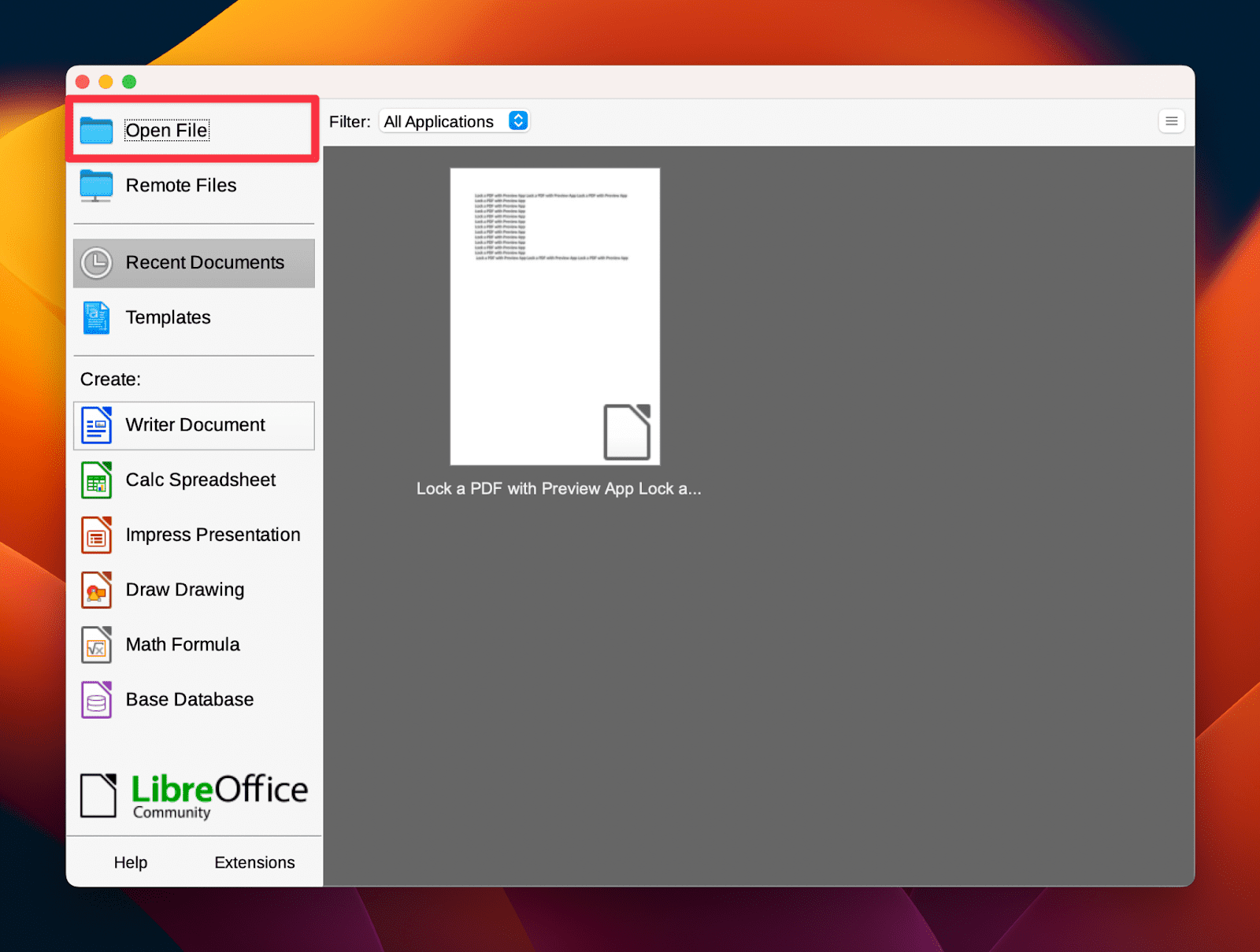The width and height of the screenshot is (1260, 952).
Task: Maximize the window with the green button
Action: [129, 82]
